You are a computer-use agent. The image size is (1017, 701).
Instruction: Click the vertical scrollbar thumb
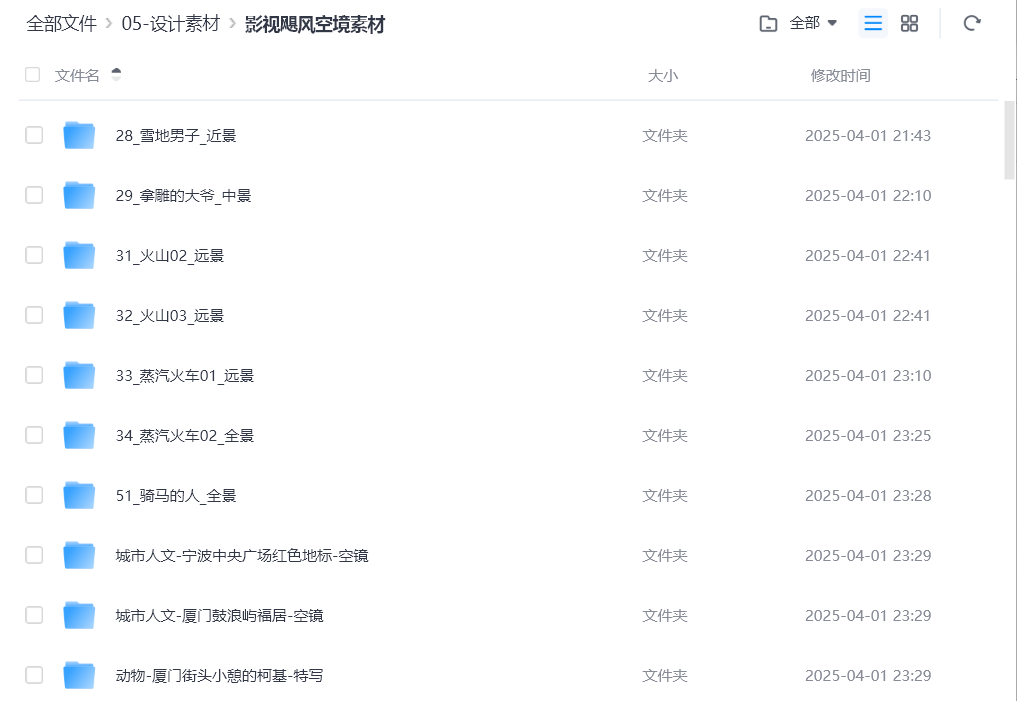click(1009, 140)
